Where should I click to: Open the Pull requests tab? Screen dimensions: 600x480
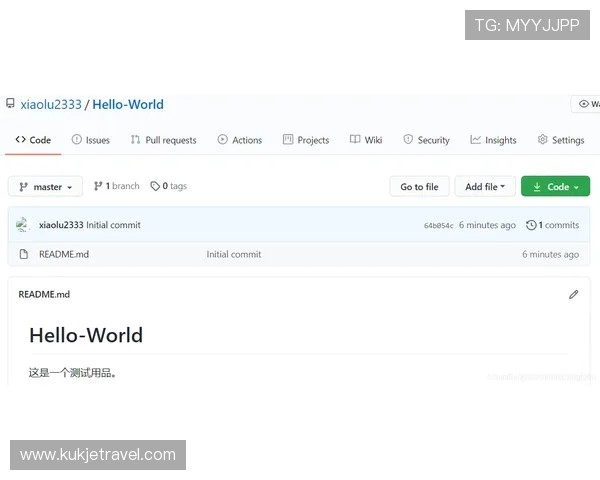[x=163, y=140]
